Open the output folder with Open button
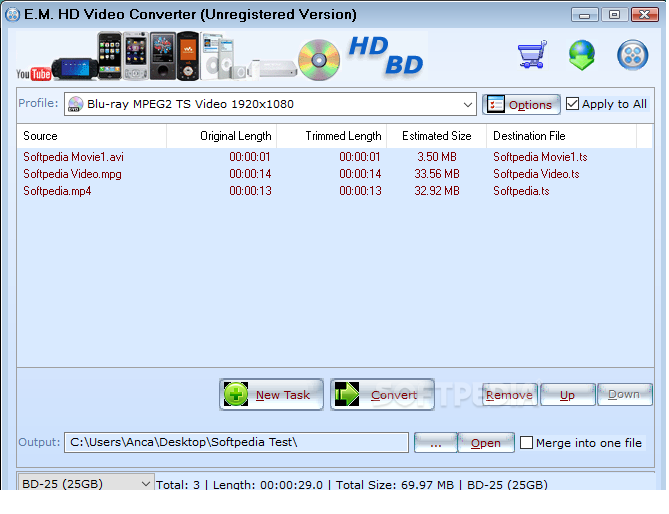The width and height of the screenshot is (669, 514). tap(486, 443)
